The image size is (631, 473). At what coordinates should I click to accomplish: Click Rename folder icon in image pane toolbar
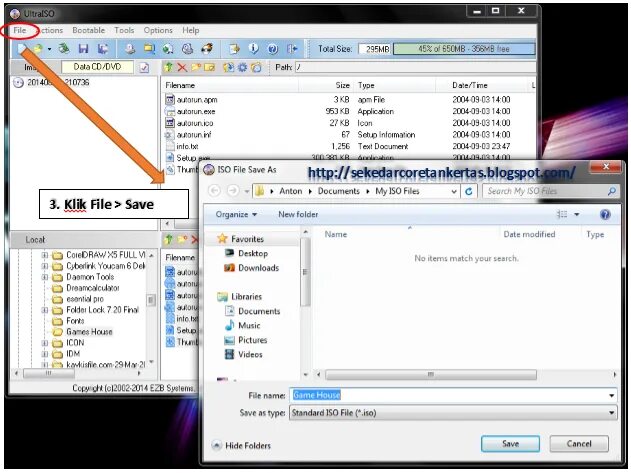(209, 67)
